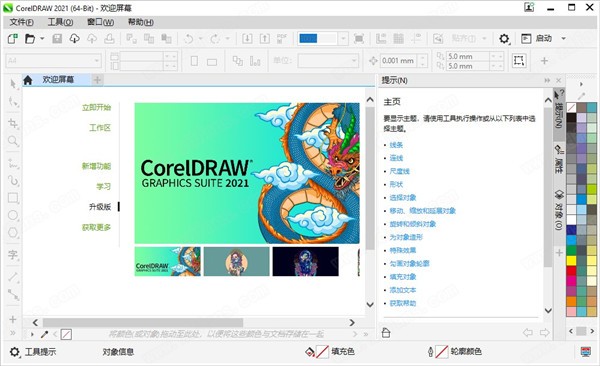Click 学习 in the welcome sidebar
Image resolution: width=600 pixels, height=366 pixels.
tap(104, 186)
